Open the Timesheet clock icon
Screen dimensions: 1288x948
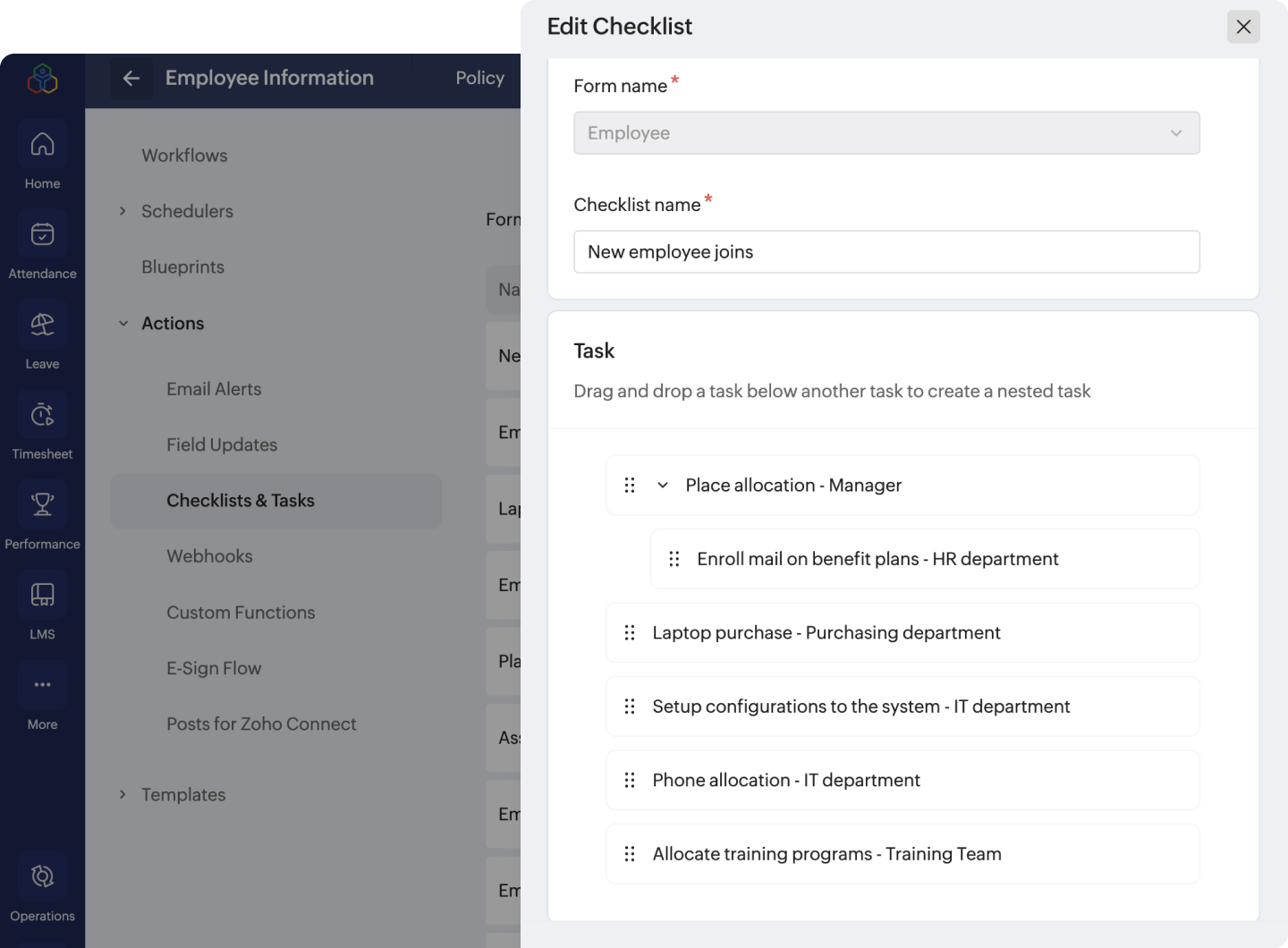[42, 416]
